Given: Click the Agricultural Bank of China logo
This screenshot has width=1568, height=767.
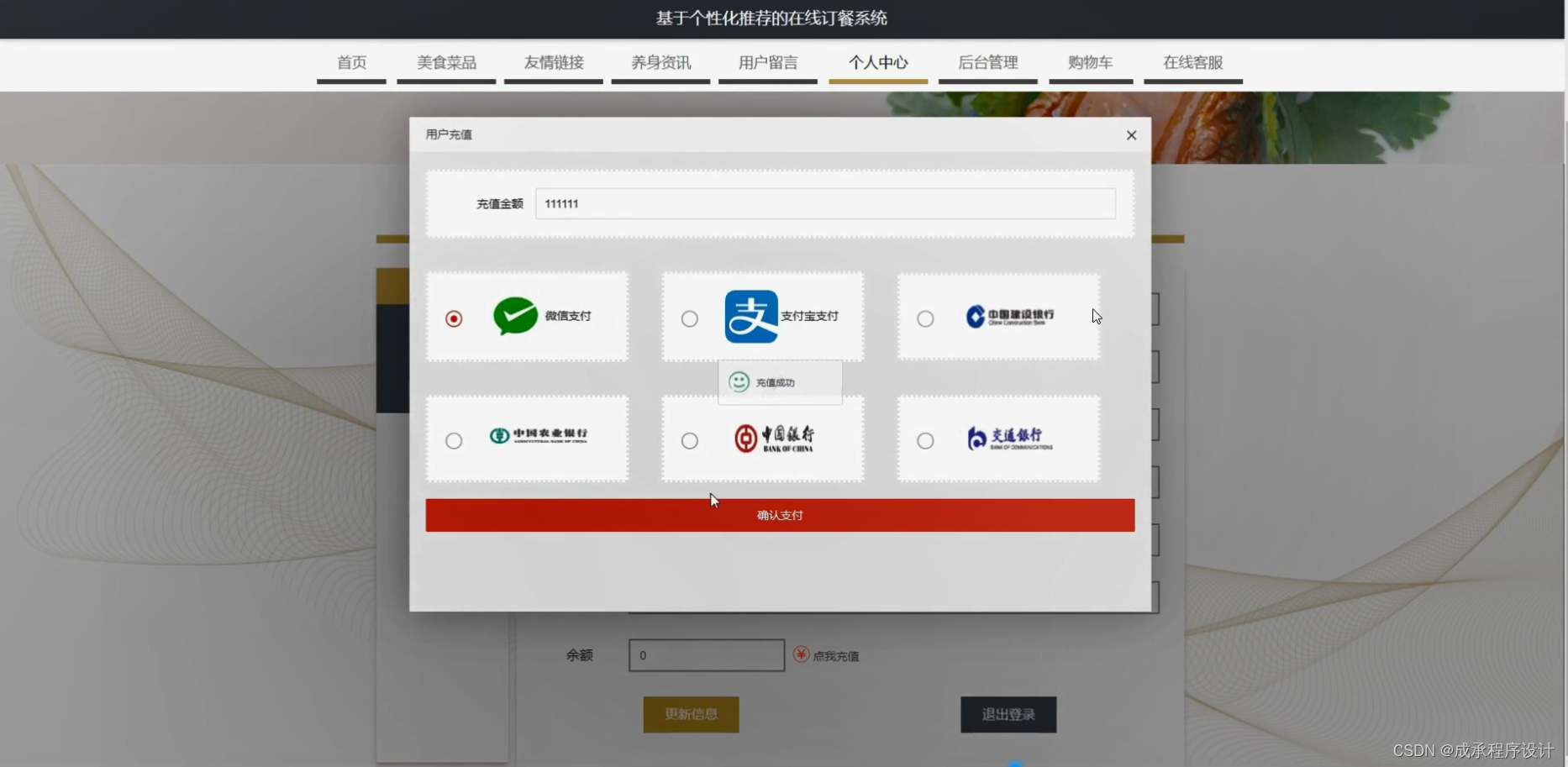Looking at the screenshot, I should (x=539, y=435).
